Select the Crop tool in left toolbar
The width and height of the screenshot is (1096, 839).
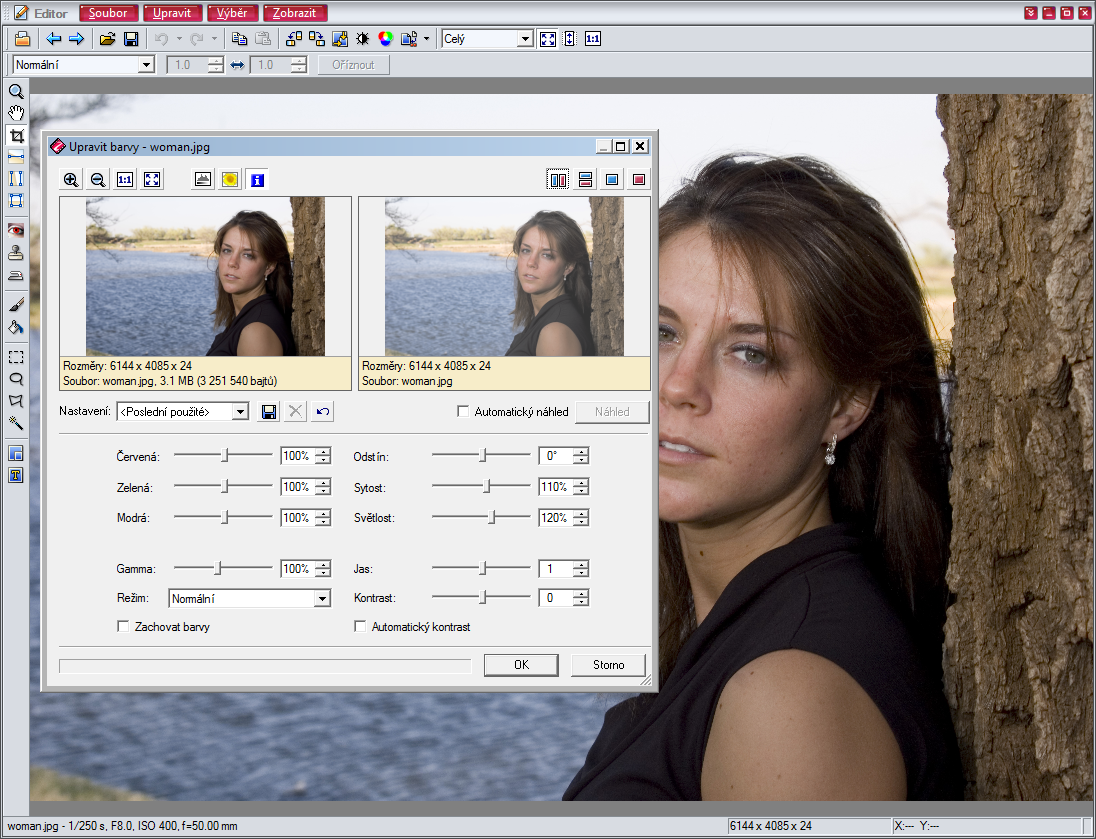coord(15,136)
